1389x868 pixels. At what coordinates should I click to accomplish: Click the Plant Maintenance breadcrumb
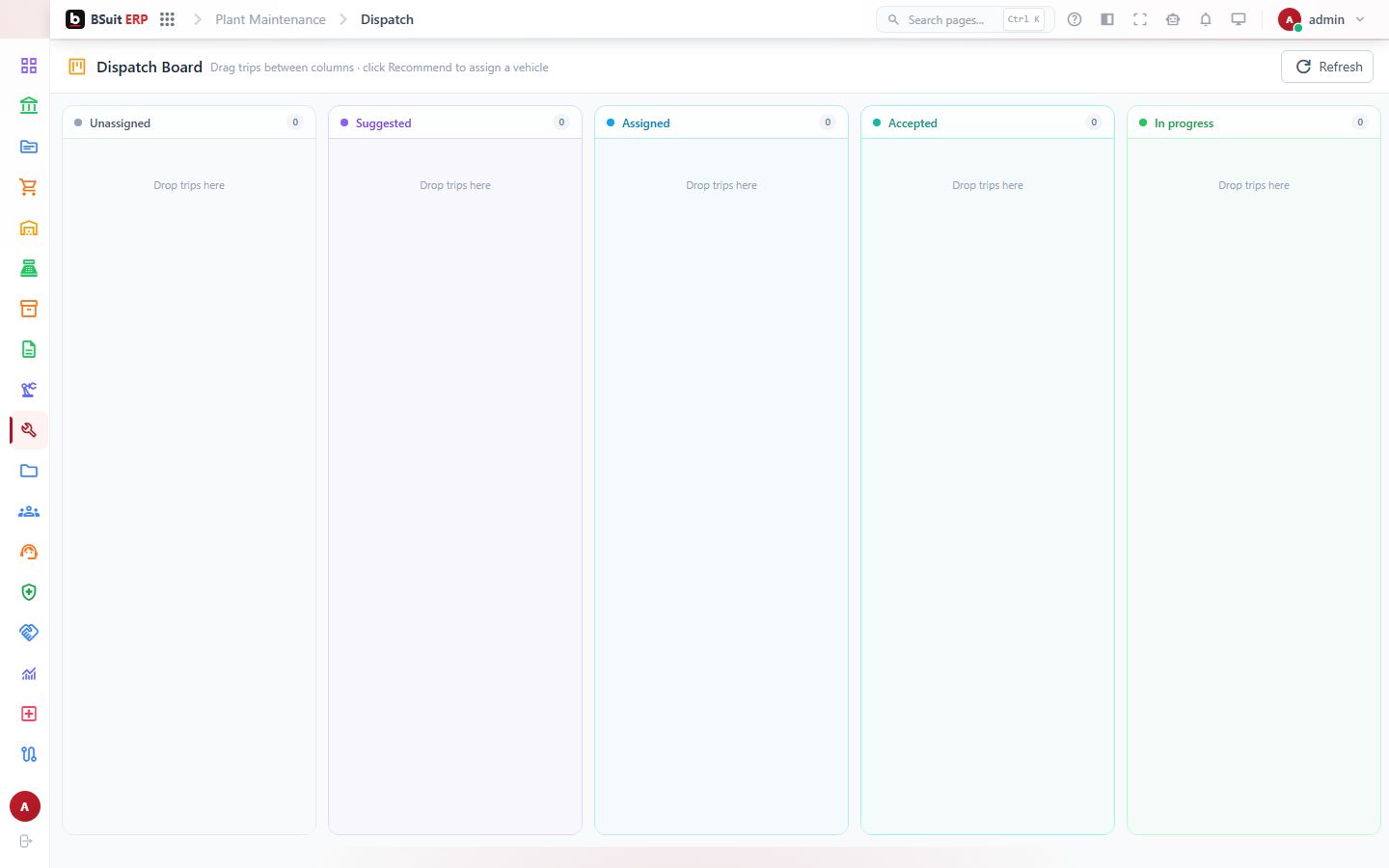click(x=270, y=19)
